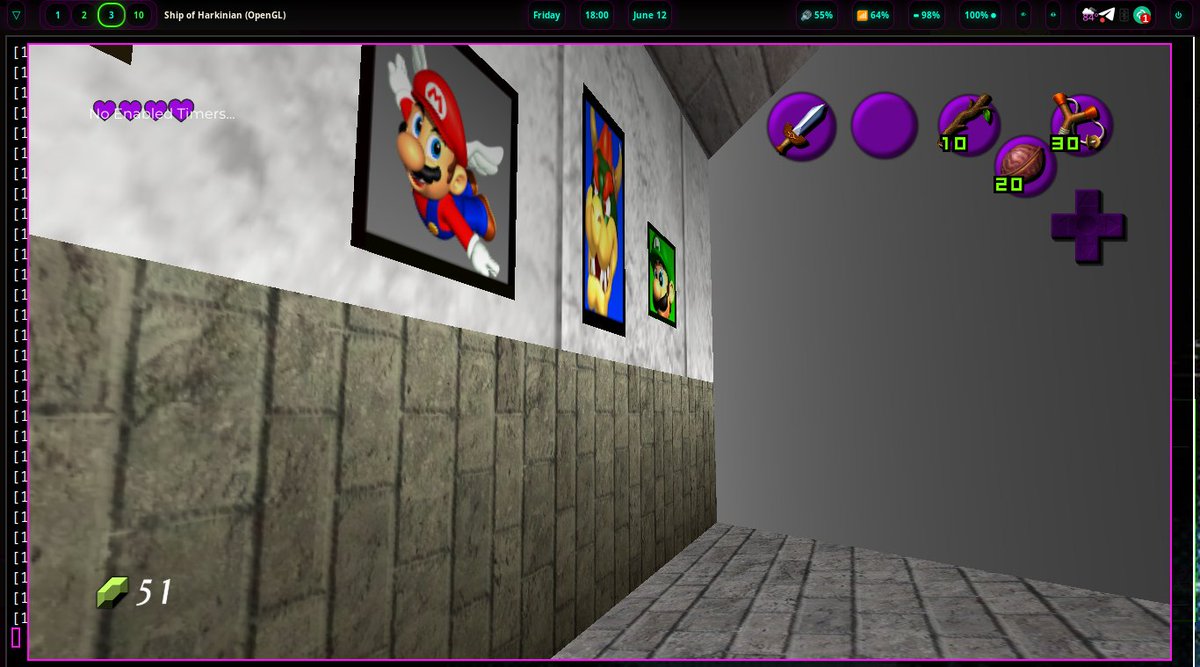Image resolution: width=1200 pixels, height=667 pixels.
Task: Click the Kokiri Sword B-button icon
Action: pyautogui.click(x=801, y=126)
